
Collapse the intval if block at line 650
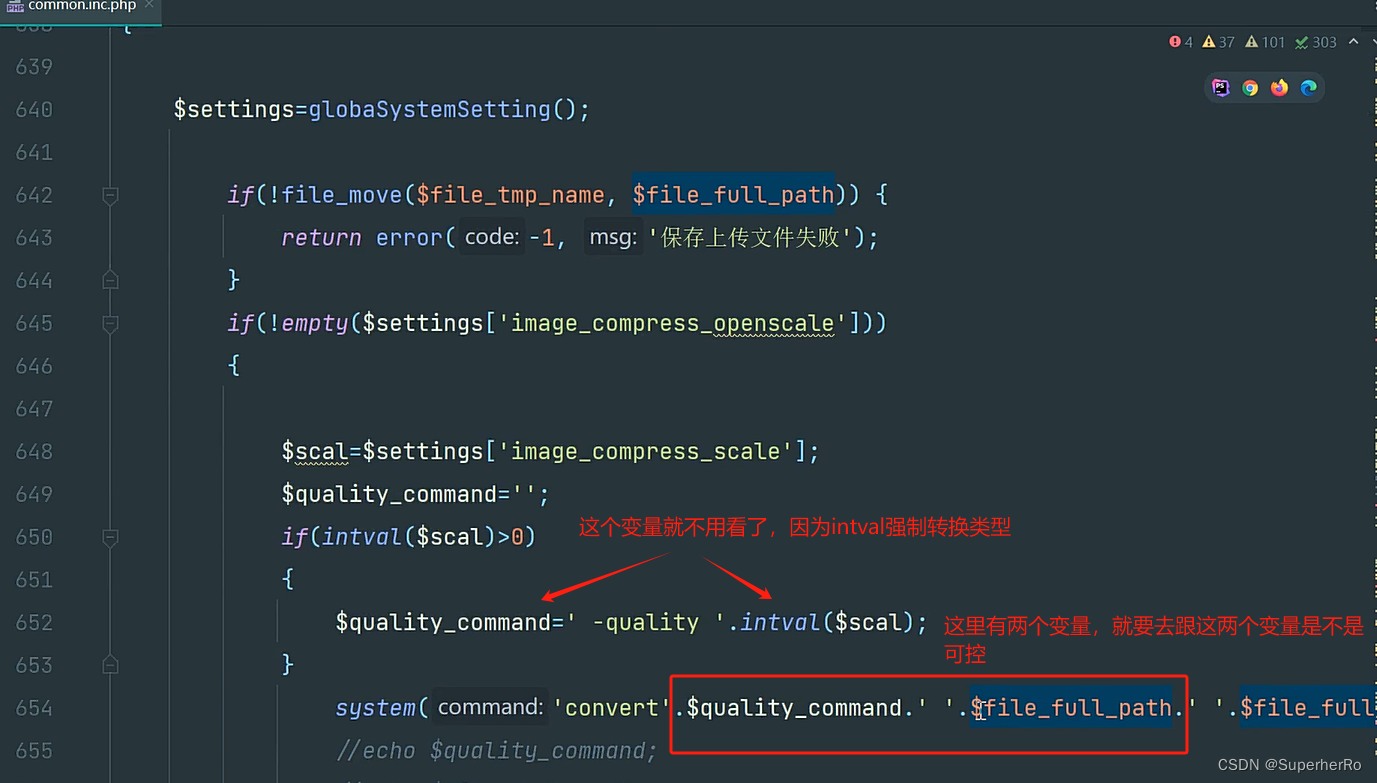111,538
